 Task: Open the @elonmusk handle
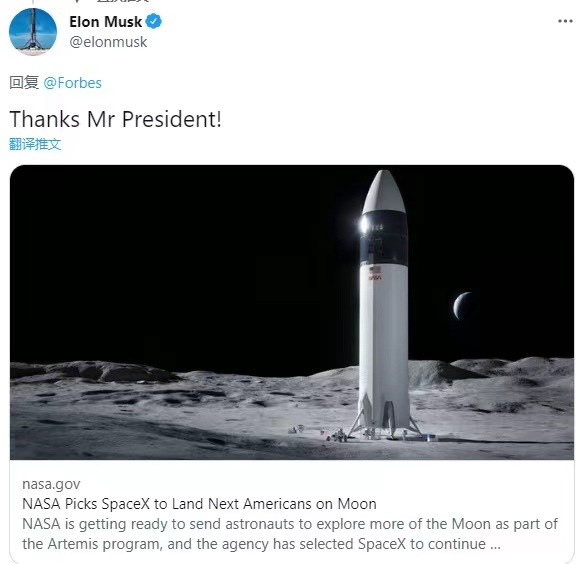pos(108,42)
